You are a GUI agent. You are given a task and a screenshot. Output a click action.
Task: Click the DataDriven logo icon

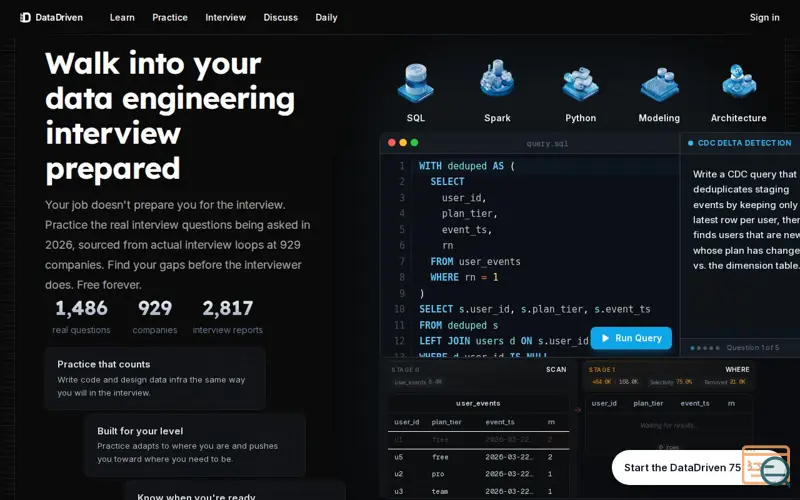[x=26, y=17]
